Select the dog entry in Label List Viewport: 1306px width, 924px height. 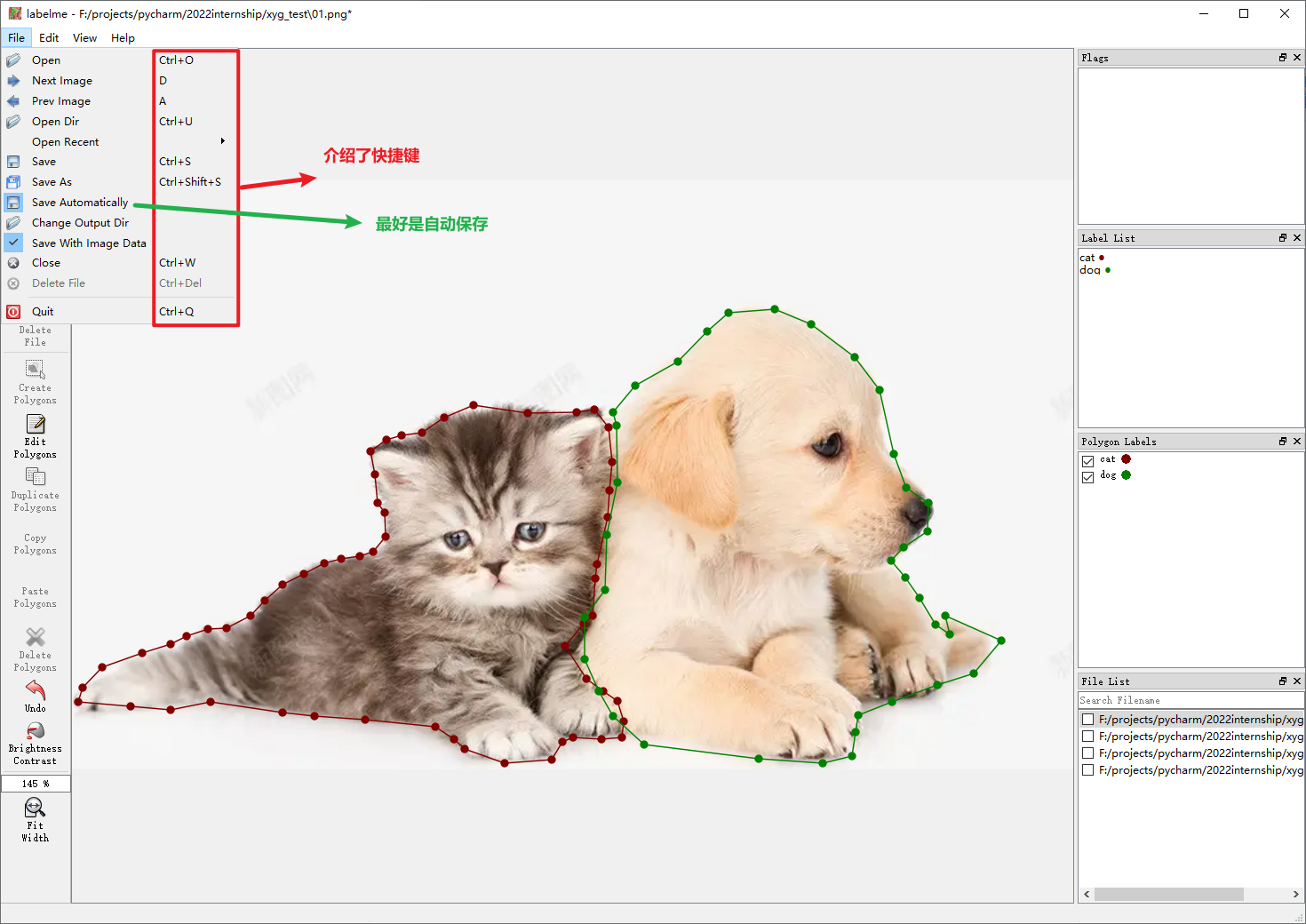[1090, 270]
